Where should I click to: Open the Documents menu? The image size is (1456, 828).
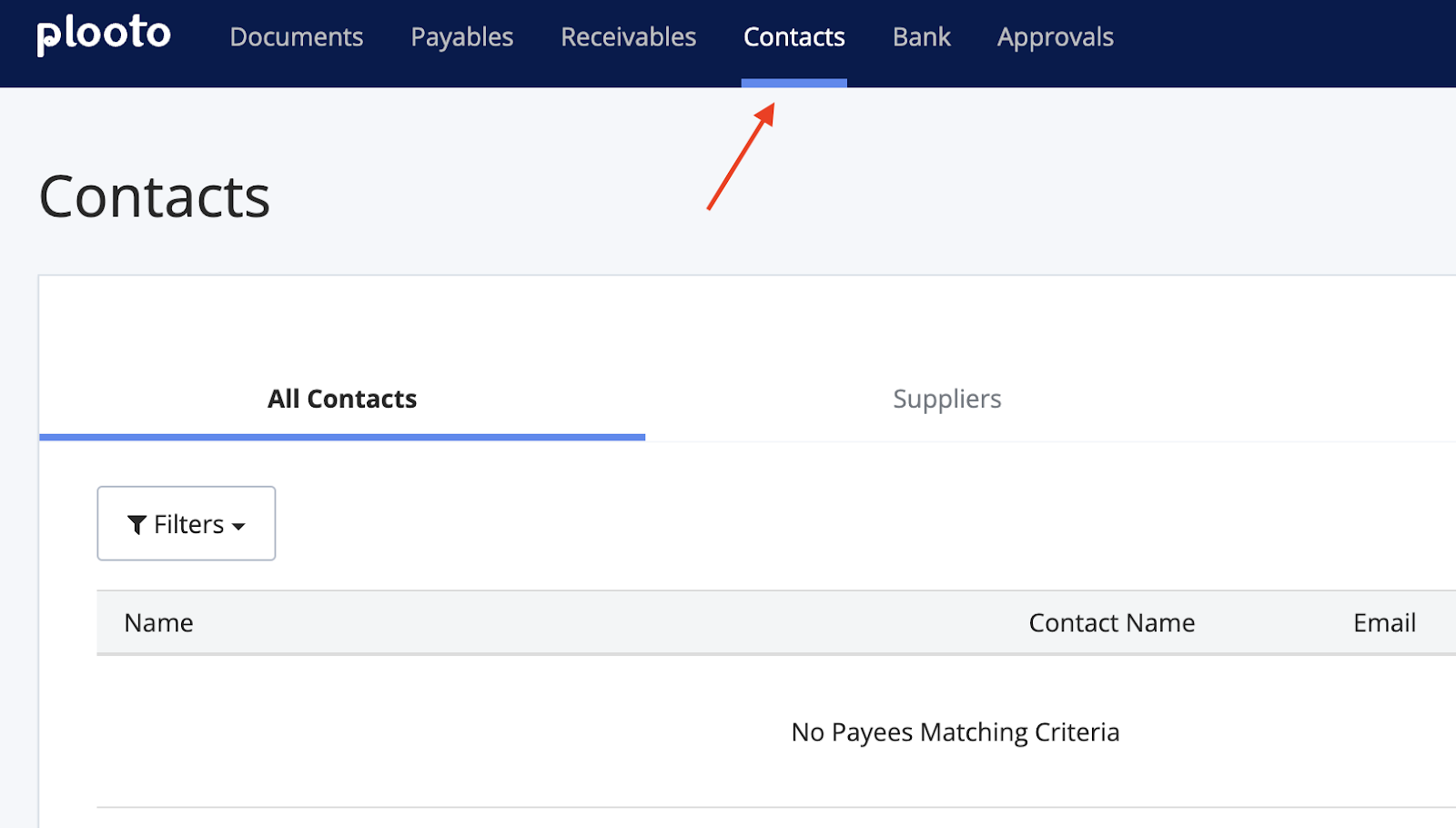[x=297, y=37]
